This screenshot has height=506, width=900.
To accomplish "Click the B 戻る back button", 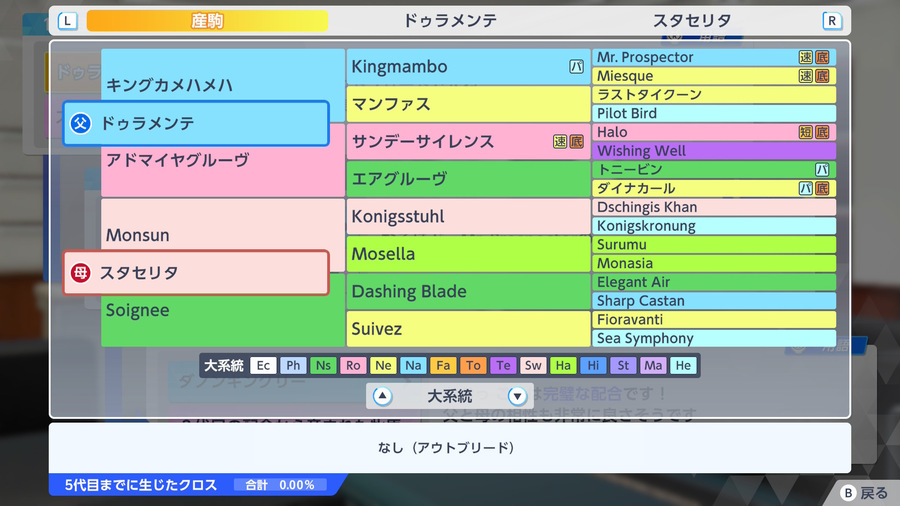I will tap(864, 493).
